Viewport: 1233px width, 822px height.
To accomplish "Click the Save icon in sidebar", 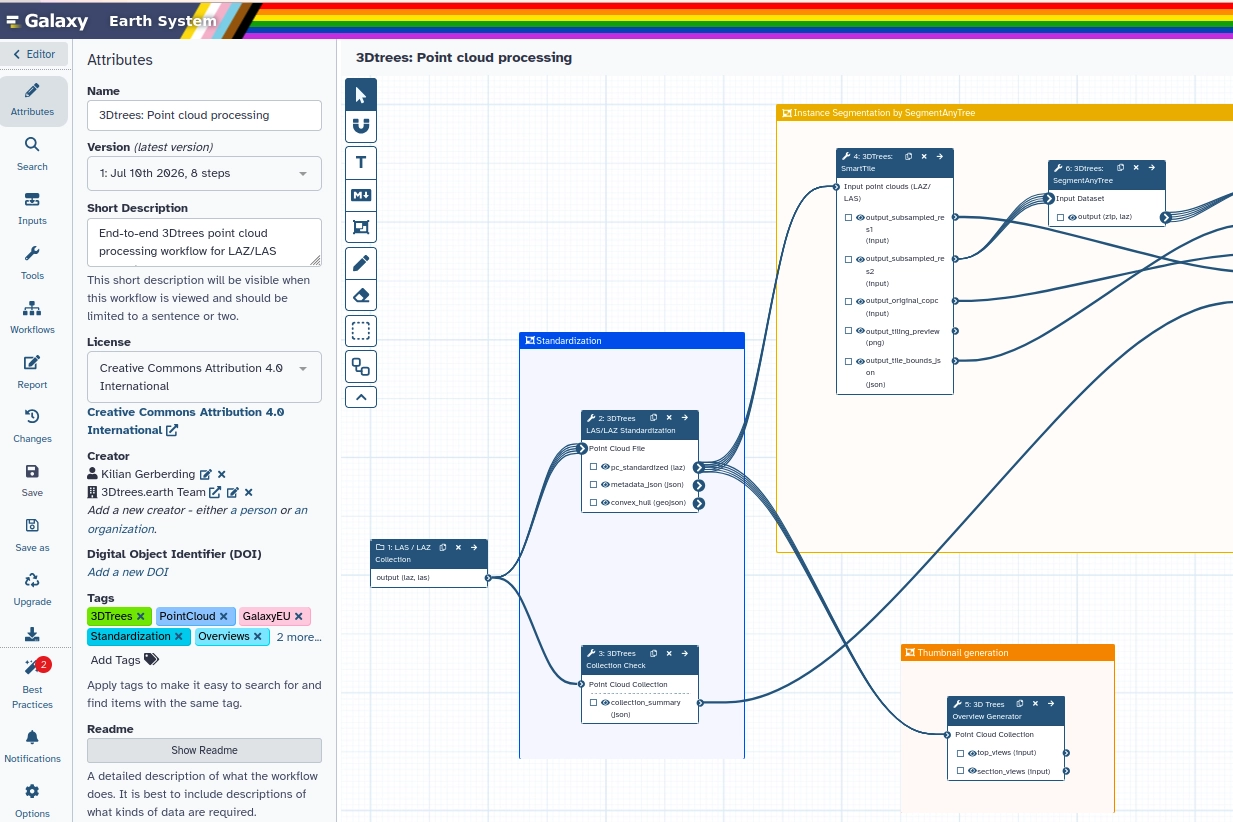I will pyautogui.click(x=32, y=480).
